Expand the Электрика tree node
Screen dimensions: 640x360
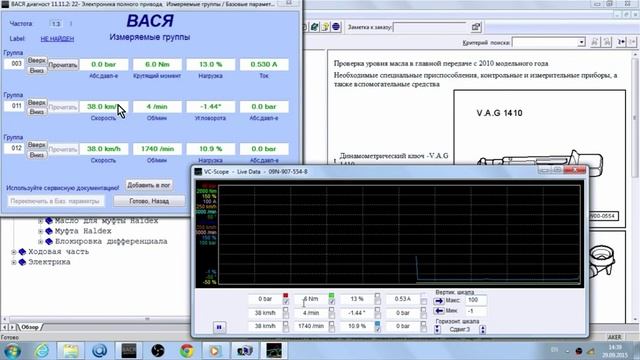click(13, 262)
